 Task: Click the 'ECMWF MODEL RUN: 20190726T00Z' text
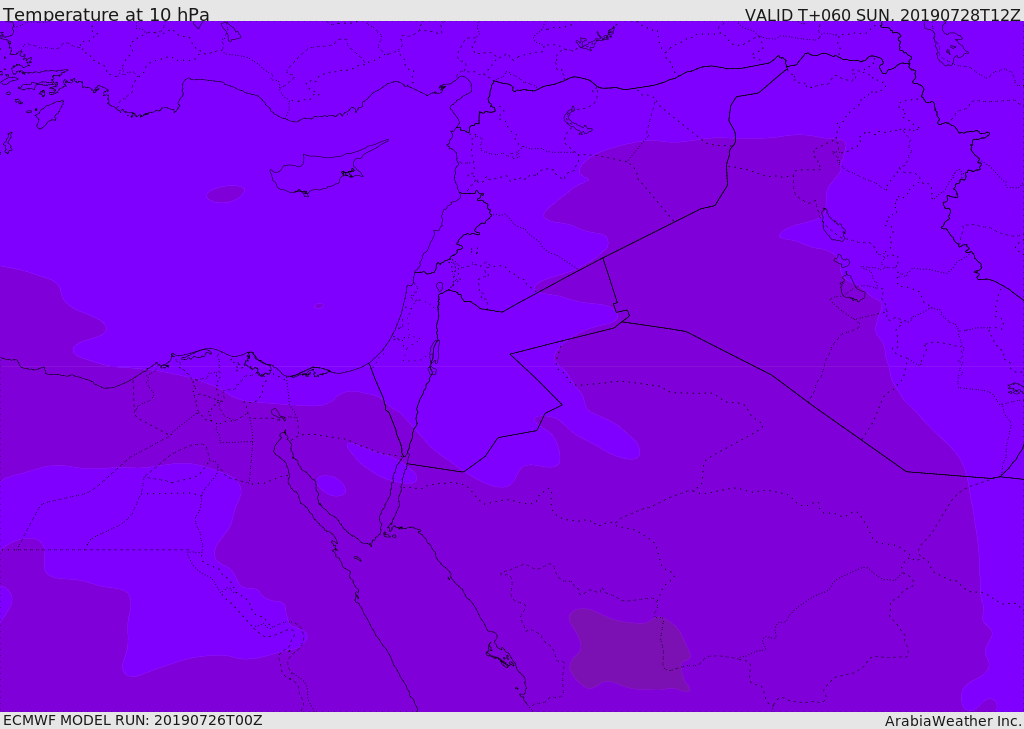pyautogui.click(x=133, y=720)
